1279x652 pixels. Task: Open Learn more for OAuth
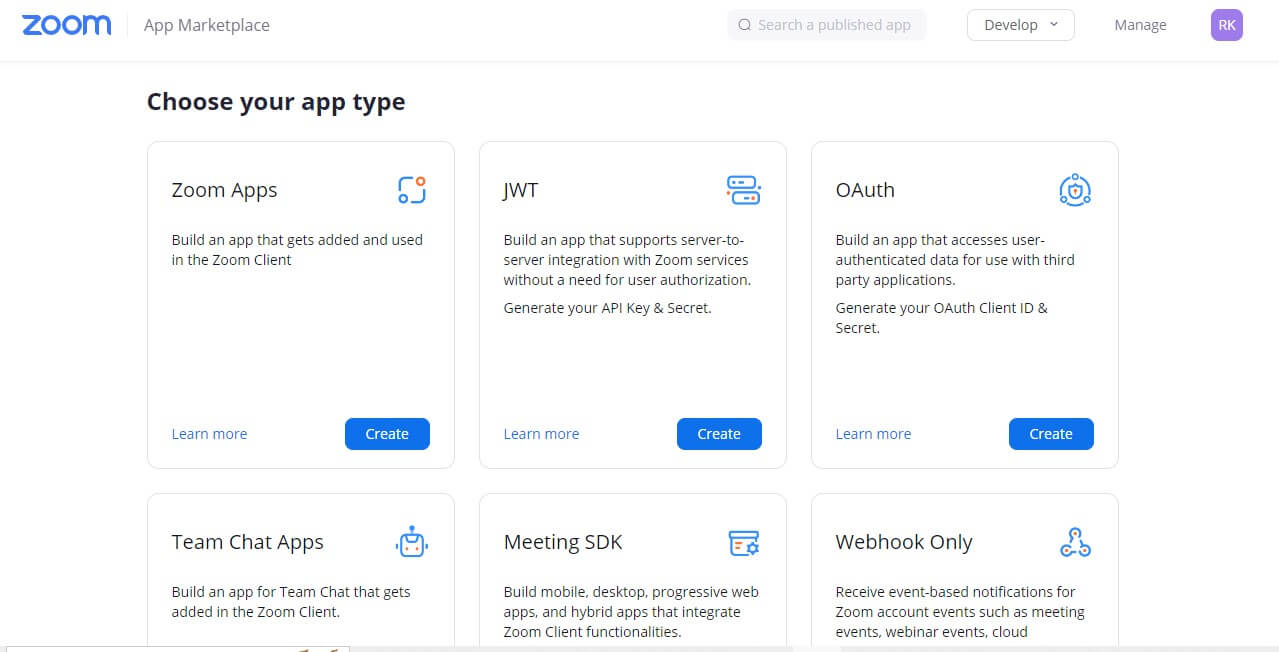coord(873,434)
